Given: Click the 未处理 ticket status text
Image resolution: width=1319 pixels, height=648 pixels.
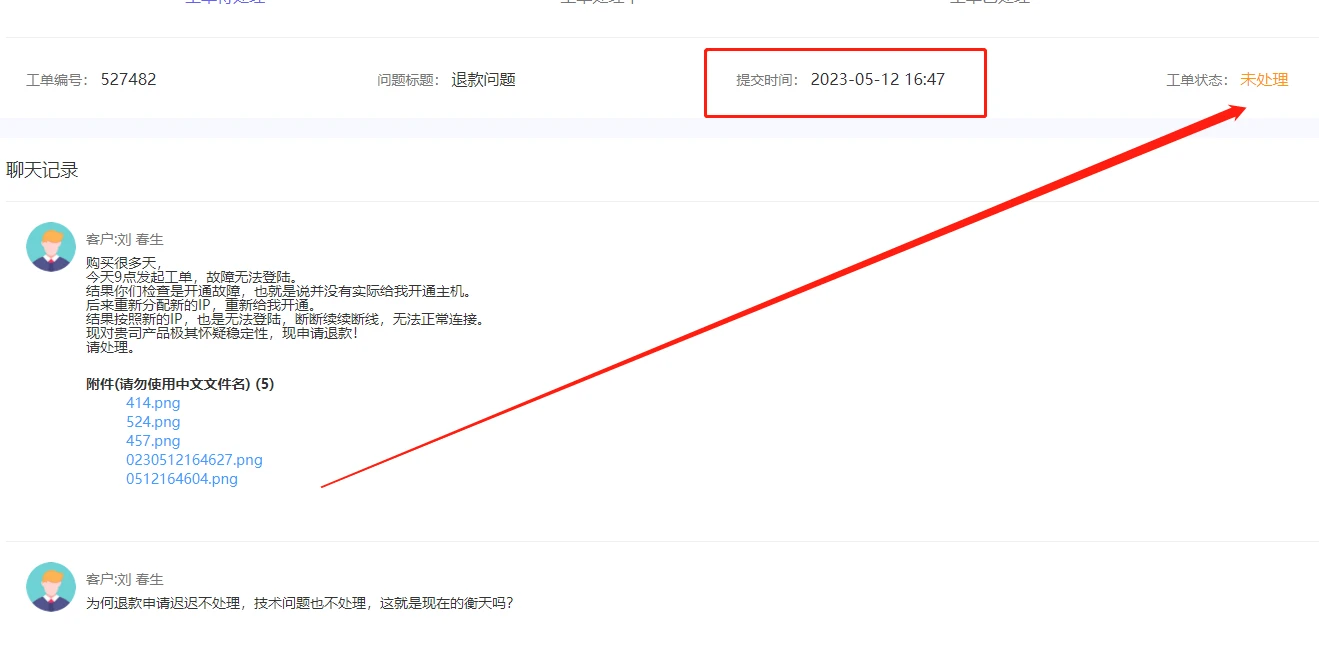Looking at the screenshot, I should tap(1264, 80).
